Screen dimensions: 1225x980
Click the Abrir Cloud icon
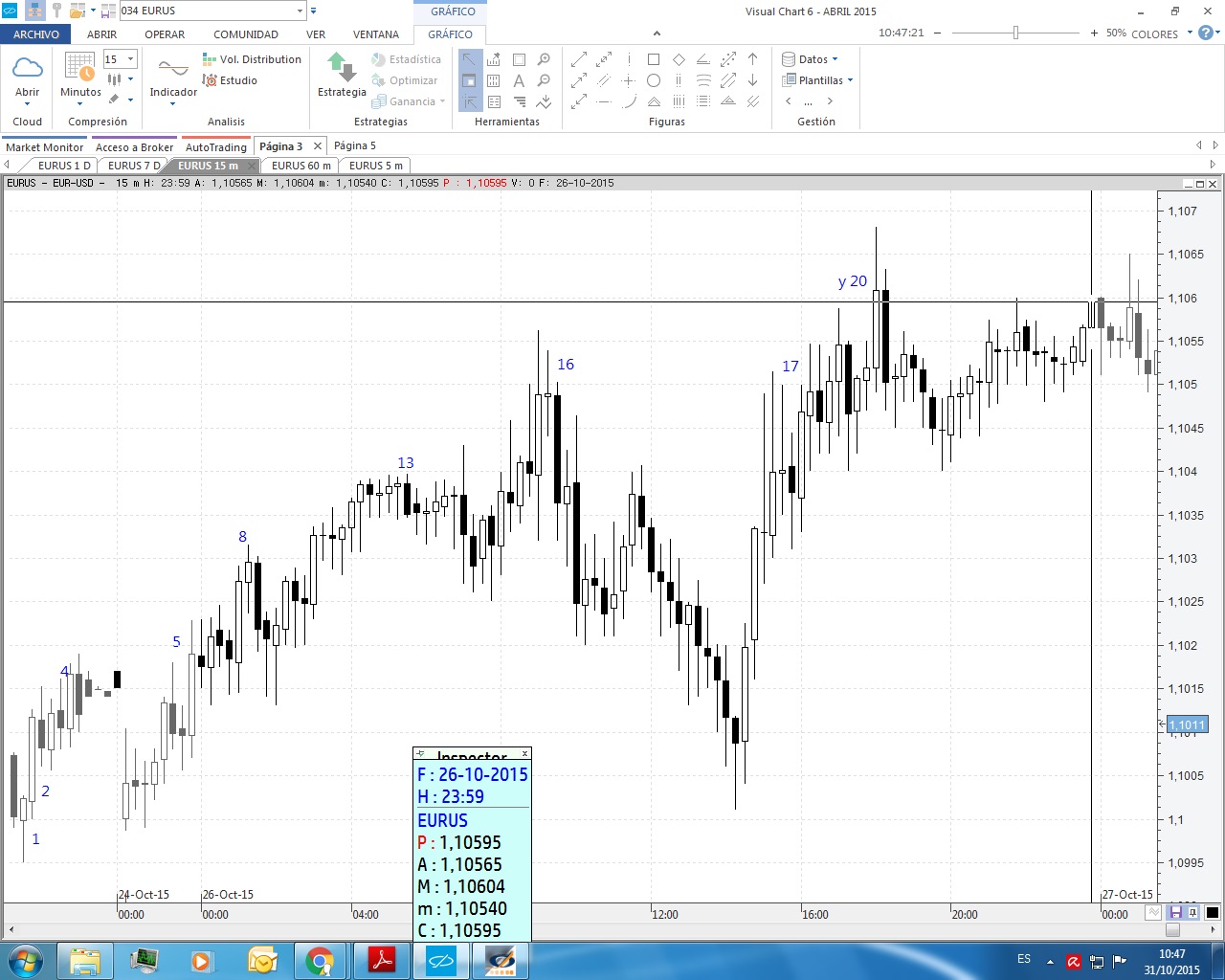tap(28, 67)
